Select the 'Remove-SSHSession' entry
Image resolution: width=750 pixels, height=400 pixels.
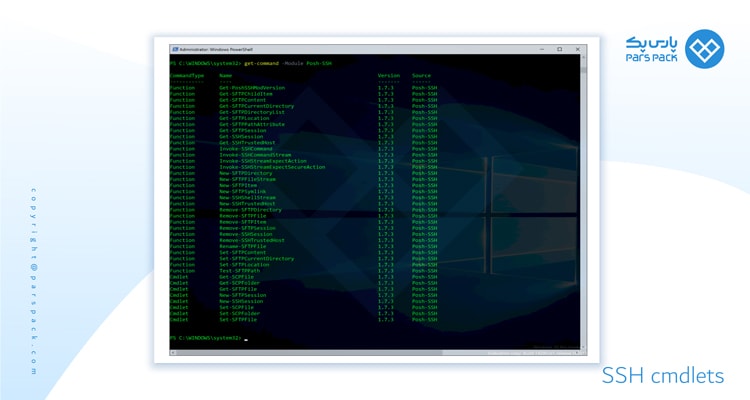click(x=246, y=234)
